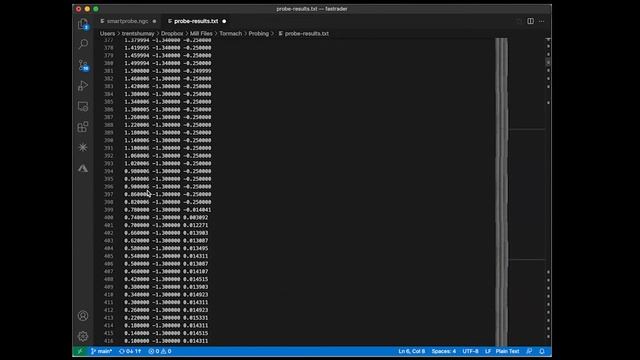Open the Azure triangle icon in activity bar

coord(83,168)
